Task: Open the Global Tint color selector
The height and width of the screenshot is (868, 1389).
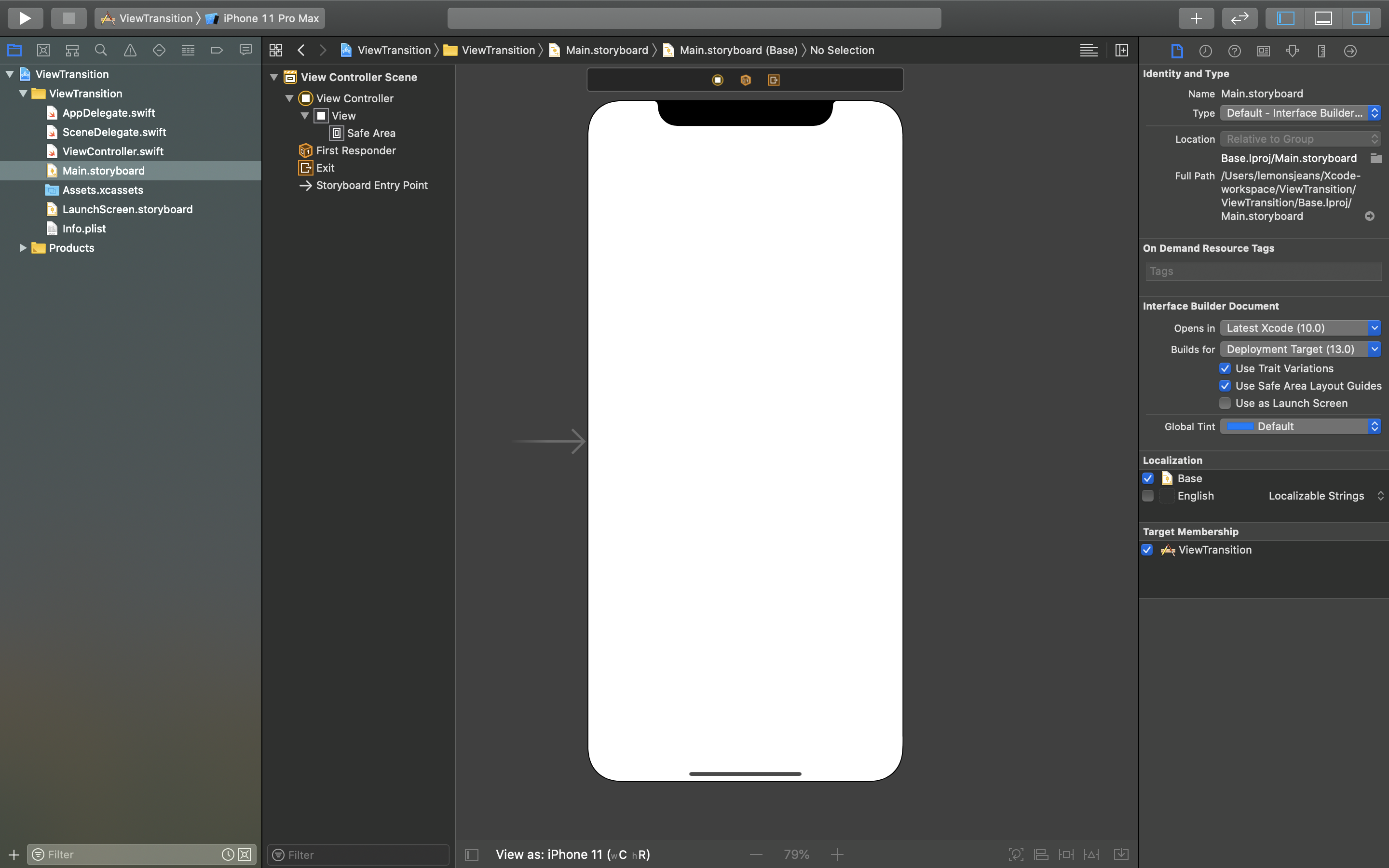Action: pos(1300,427)
